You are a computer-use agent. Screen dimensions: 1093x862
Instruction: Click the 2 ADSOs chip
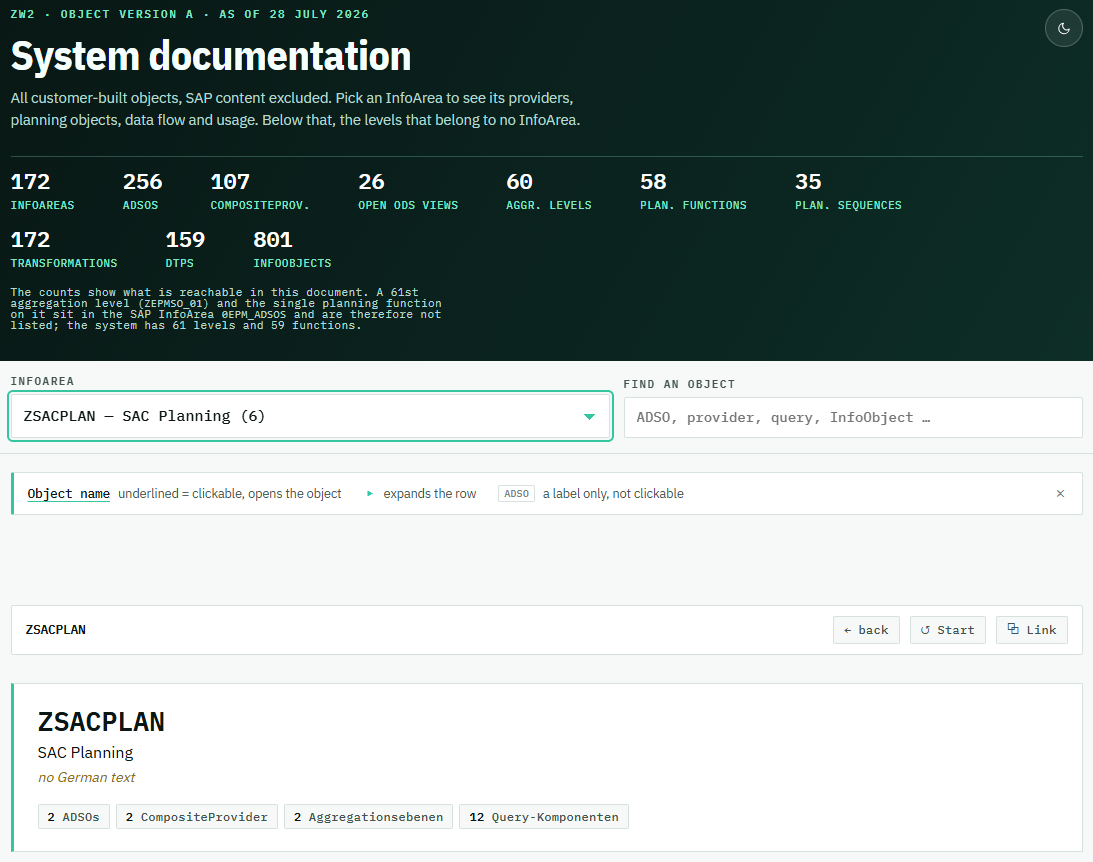click(74, 817)
